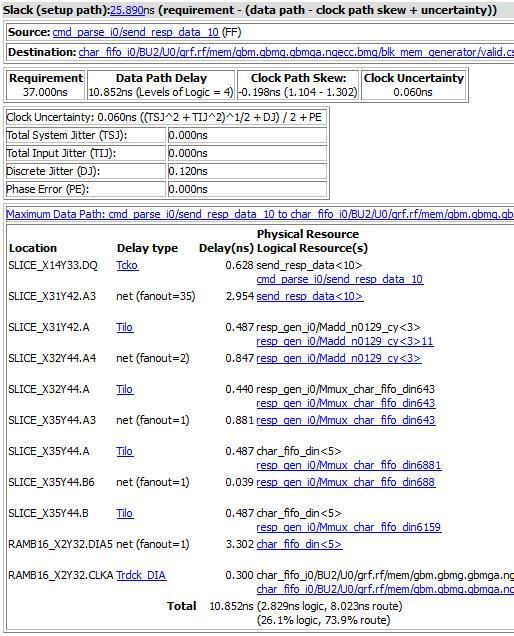
Task: Select the Clock Path Skew -0.198ns cell
Action: (298, 85)
